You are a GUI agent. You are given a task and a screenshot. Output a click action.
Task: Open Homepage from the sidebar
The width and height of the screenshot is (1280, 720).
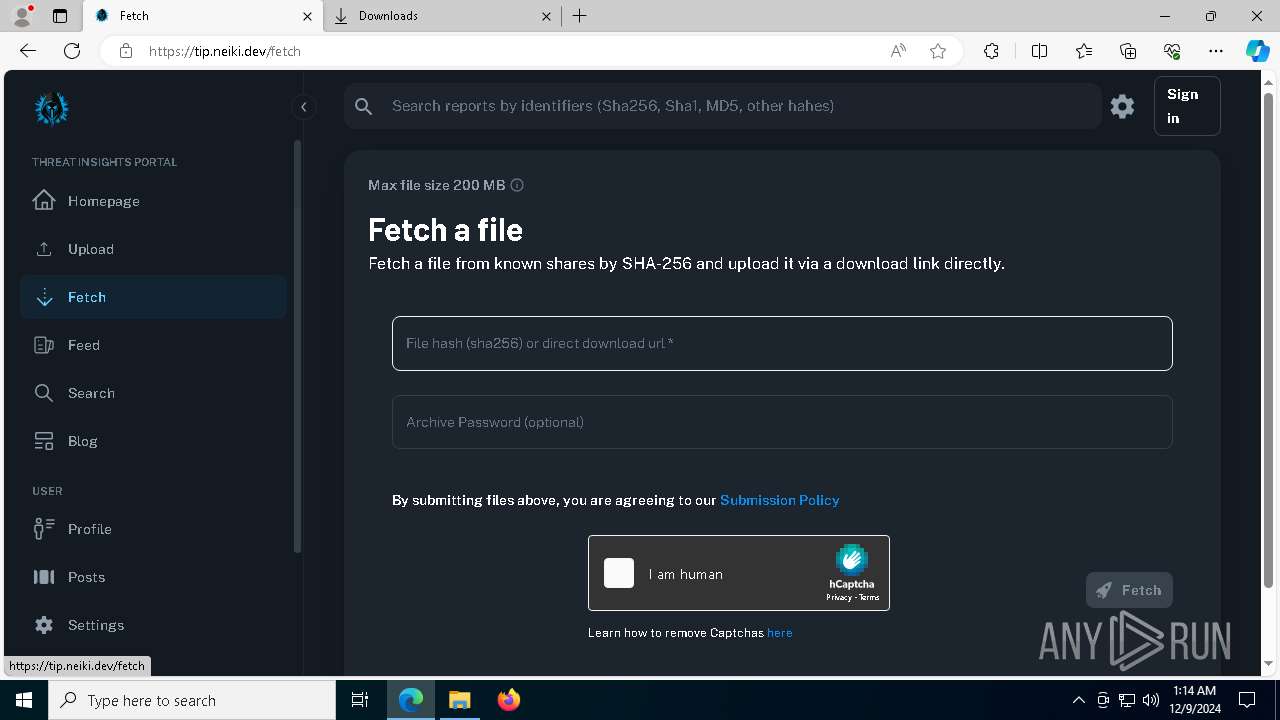point(153,201)
